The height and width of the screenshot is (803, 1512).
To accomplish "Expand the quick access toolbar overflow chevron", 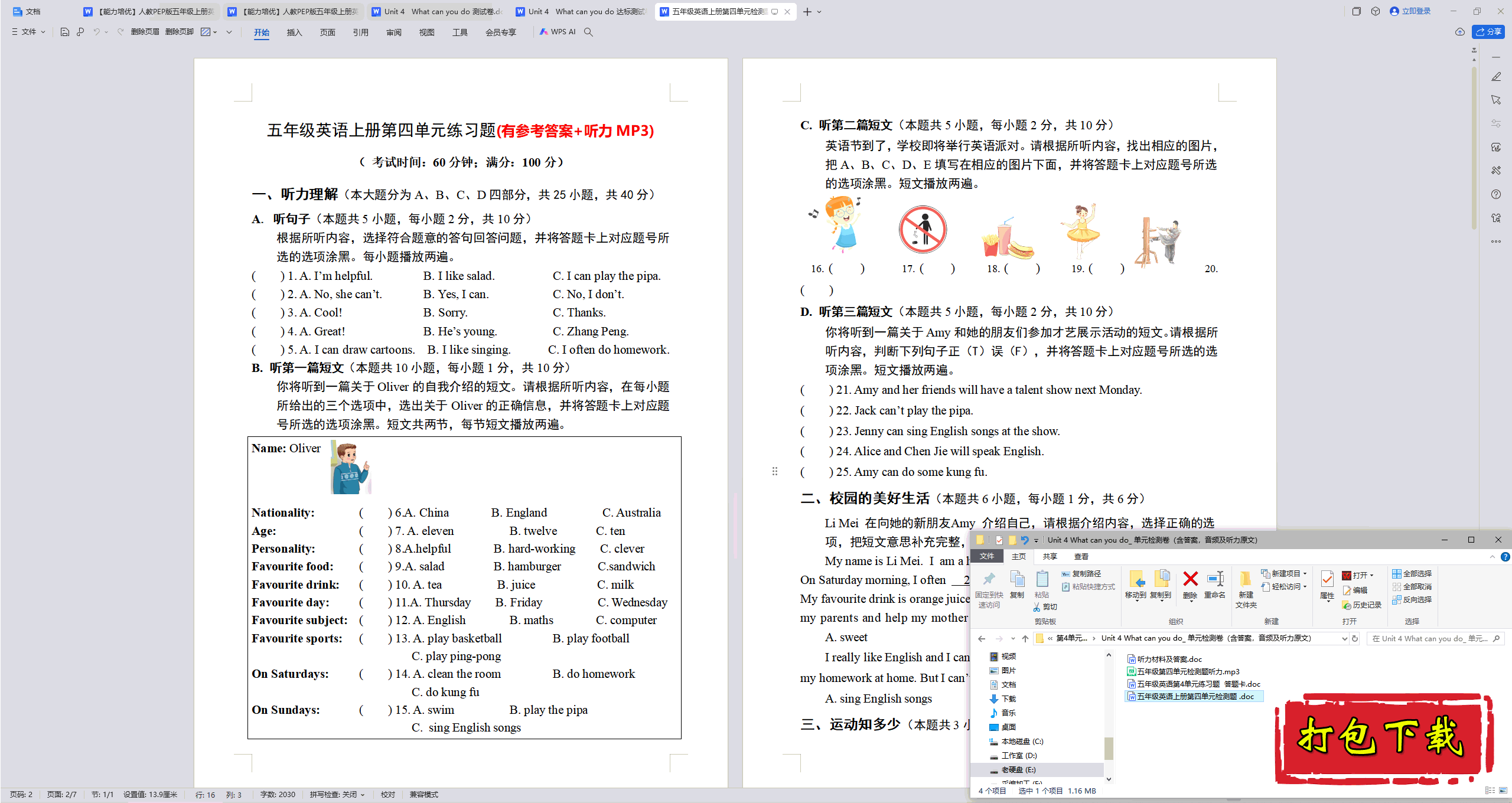I will point(229,32).
